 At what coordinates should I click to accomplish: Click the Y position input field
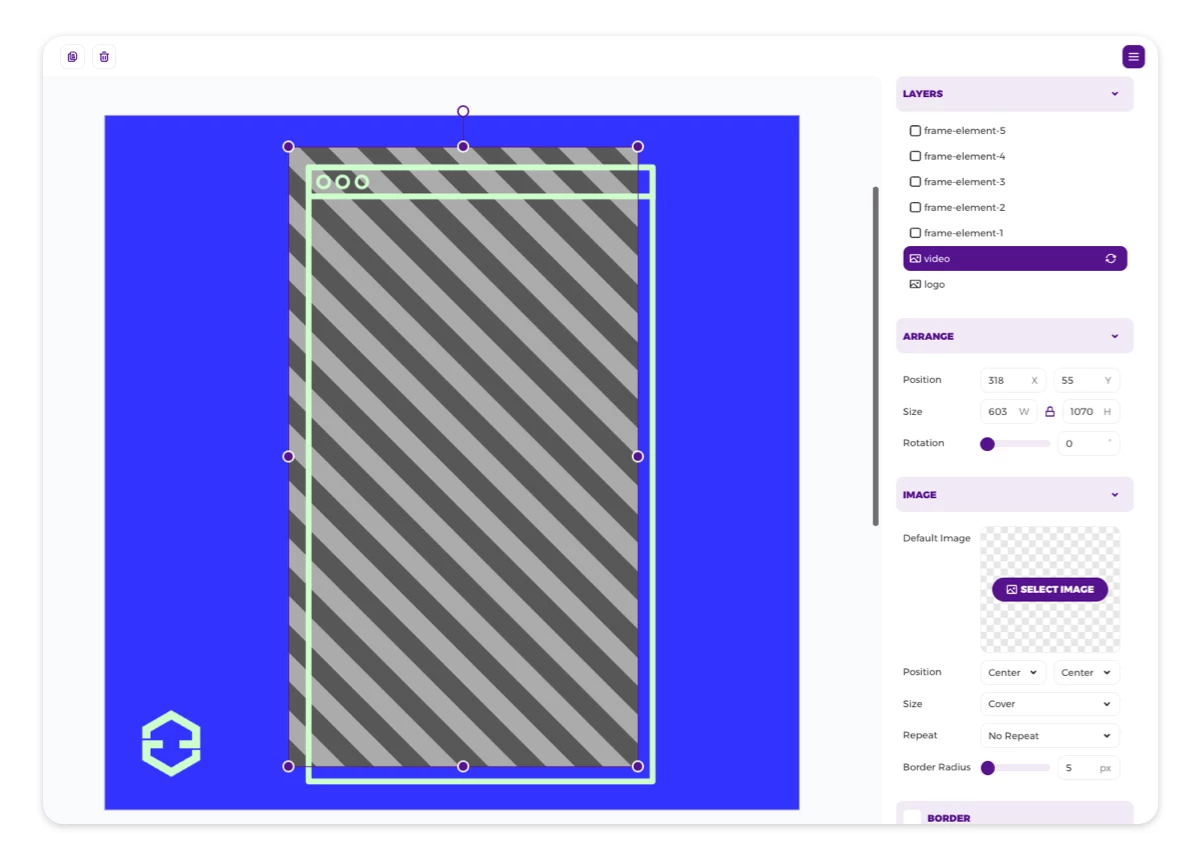pyautogui.click(x=1087, y=380)
